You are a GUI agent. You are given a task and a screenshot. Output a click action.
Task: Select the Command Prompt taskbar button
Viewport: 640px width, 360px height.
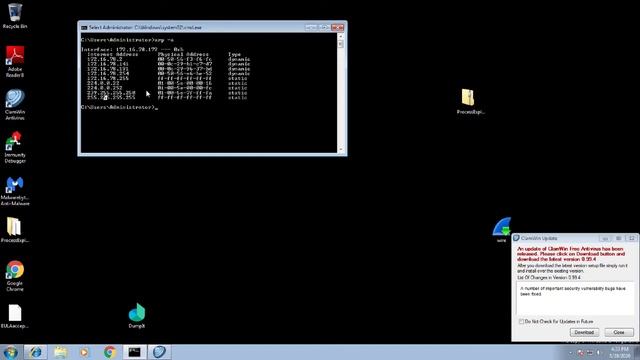point(134,352)
